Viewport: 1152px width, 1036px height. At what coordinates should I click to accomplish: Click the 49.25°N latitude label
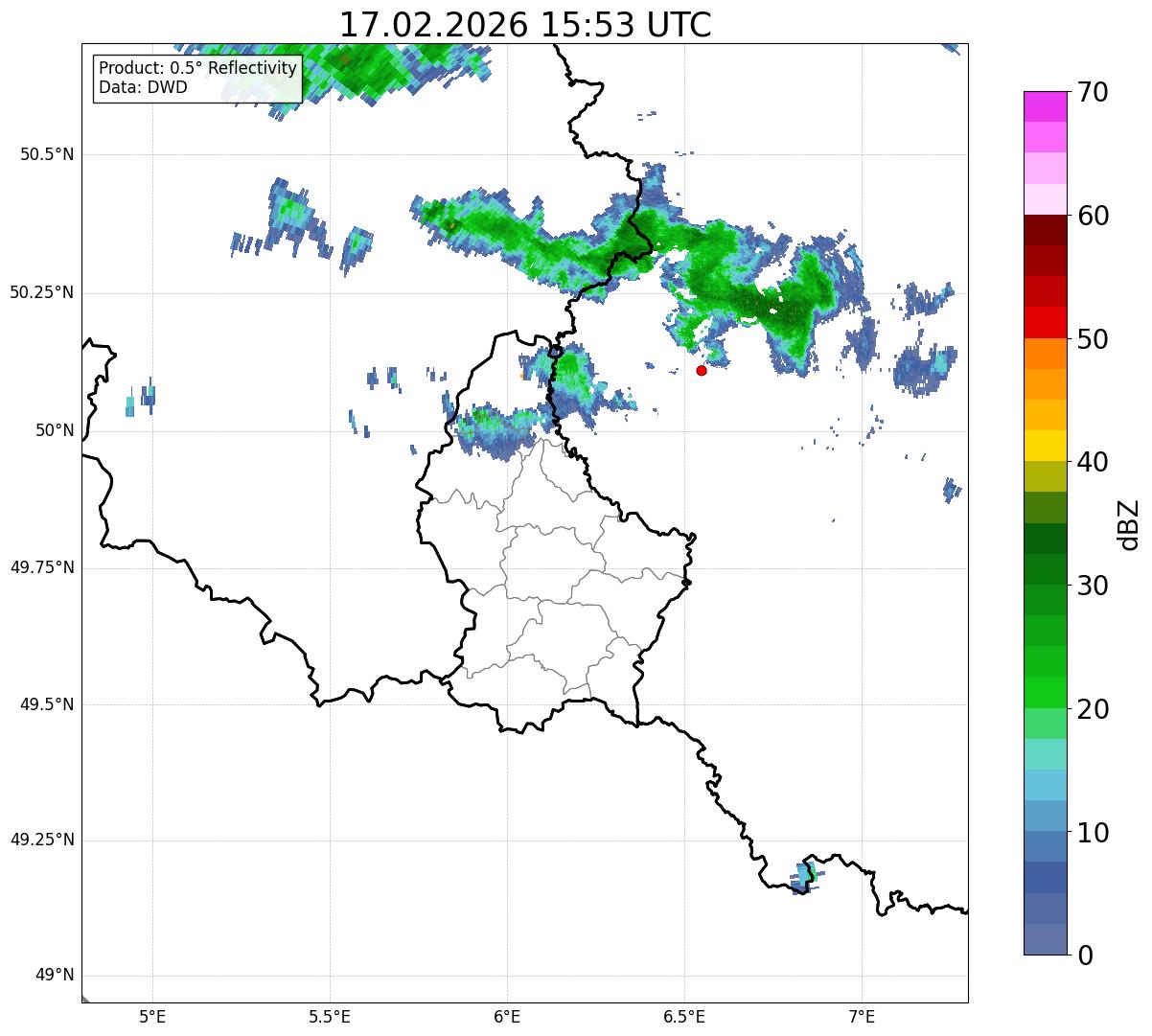coord(41,840)
